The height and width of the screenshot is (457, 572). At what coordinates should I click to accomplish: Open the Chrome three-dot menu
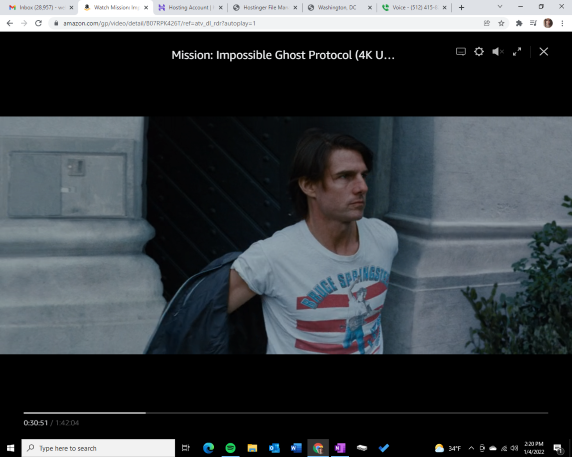562,23
